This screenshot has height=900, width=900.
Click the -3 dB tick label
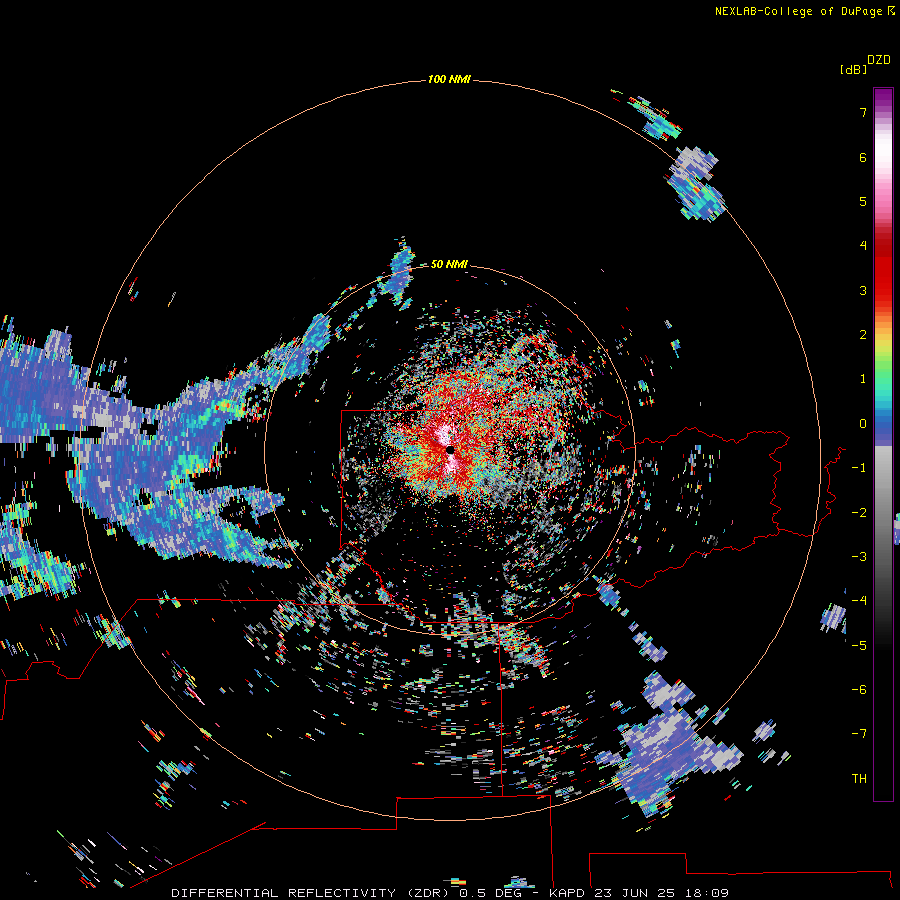859,557
